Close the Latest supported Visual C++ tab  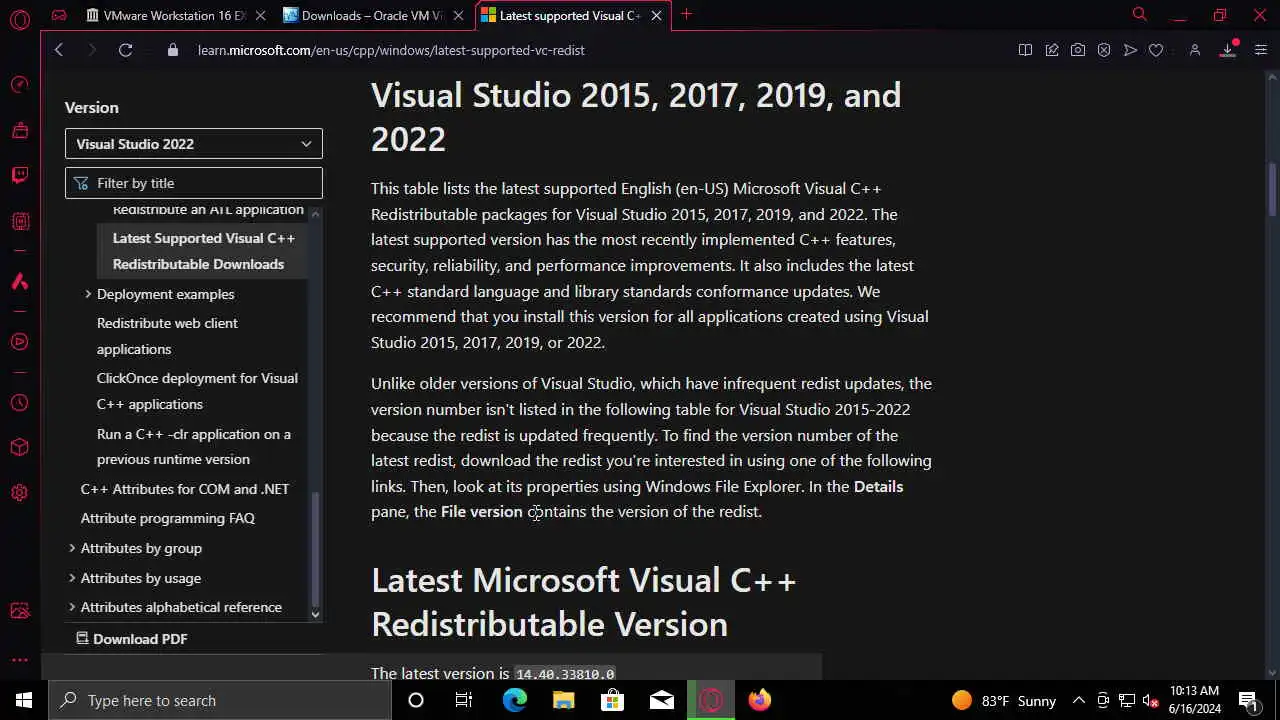pos(656,15)
